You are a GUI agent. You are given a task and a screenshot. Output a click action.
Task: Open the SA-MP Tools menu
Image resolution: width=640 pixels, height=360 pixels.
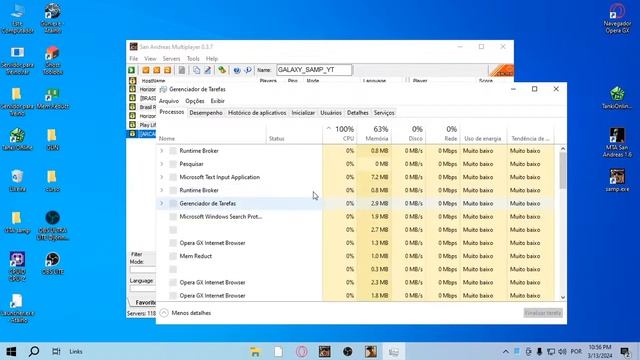(x=193, y=59)
